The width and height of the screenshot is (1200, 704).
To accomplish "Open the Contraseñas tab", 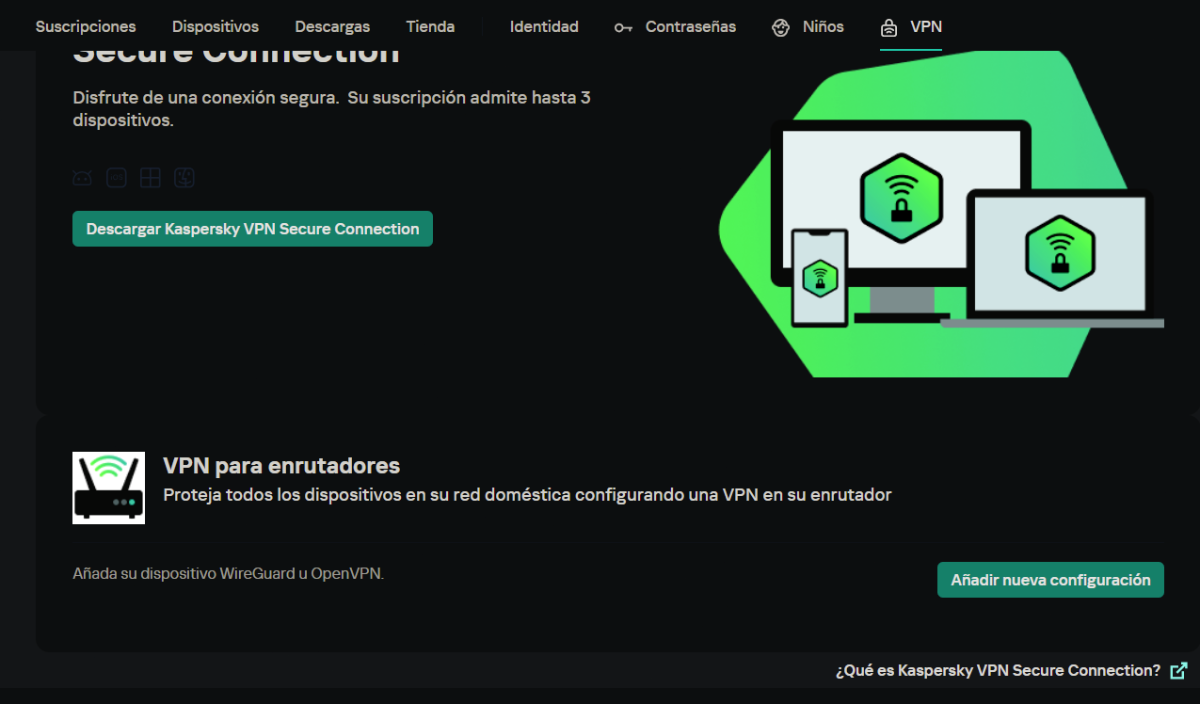I will (x=675, y=27).
